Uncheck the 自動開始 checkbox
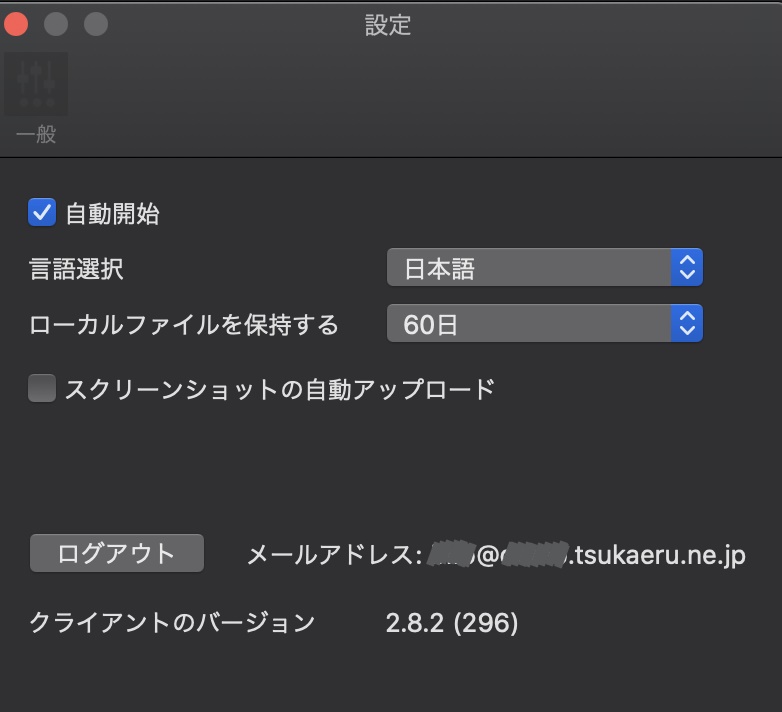This screenshot has height=712, width=782. (42, 212)
